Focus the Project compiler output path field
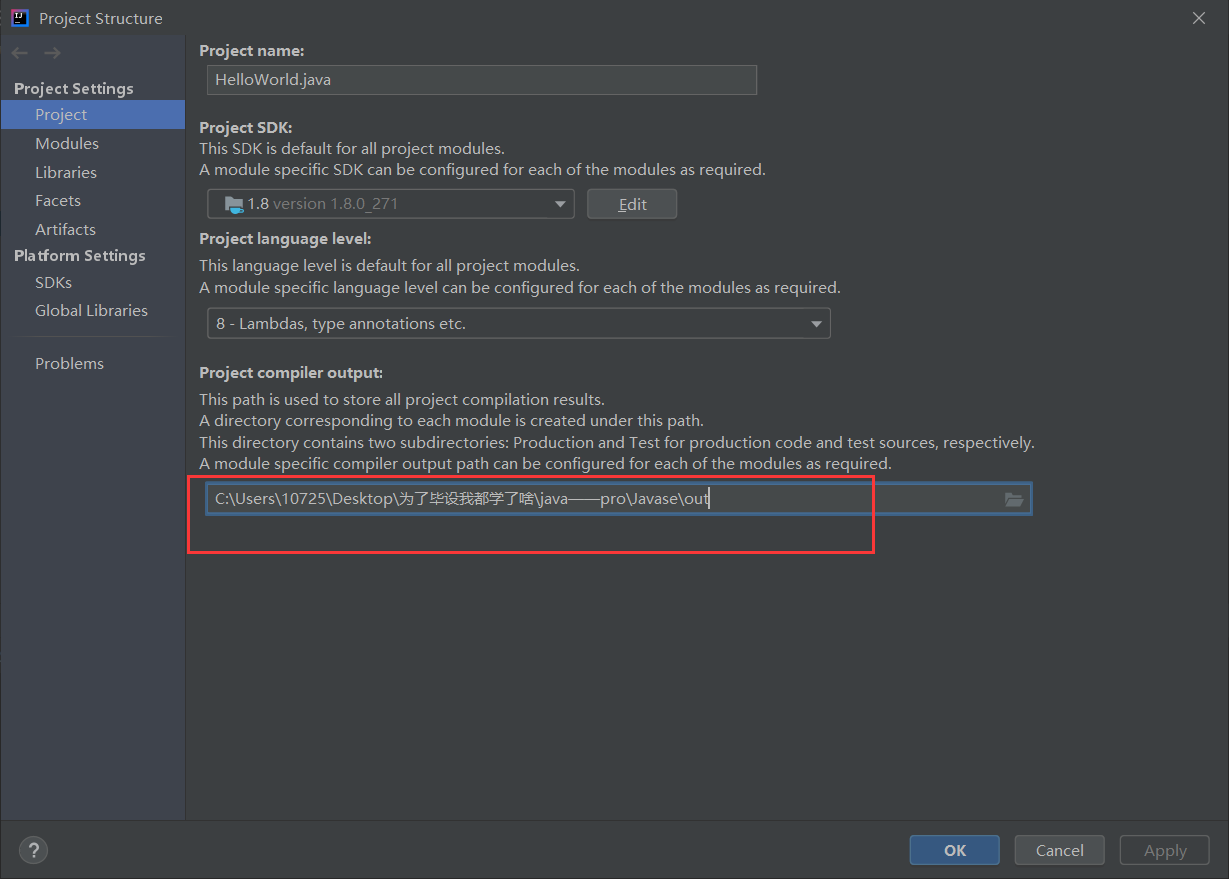 pyautogui.click(x=619, y=499)
